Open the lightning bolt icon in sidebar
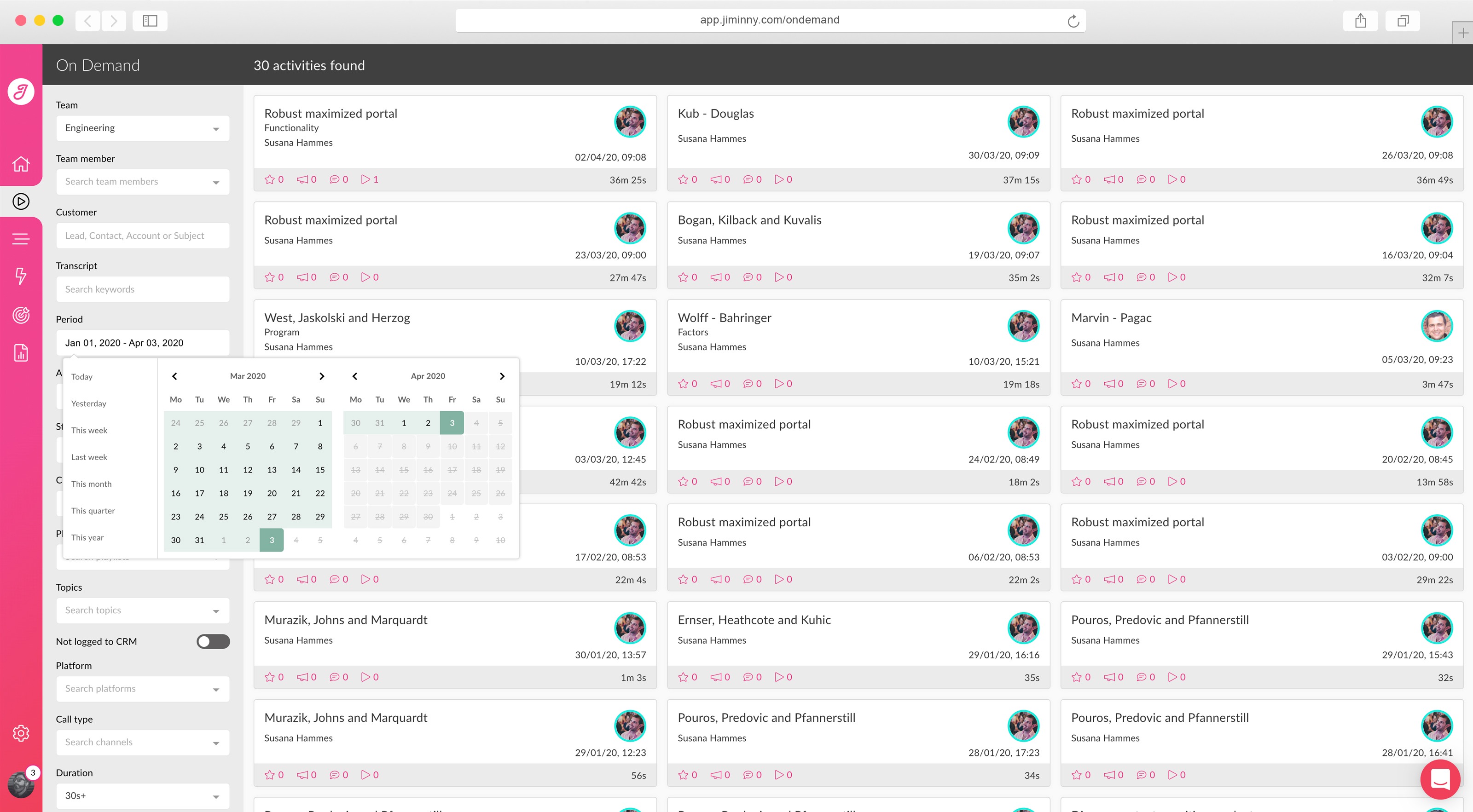The width and height of the screenshot is (1473, 812). (21, 276)
